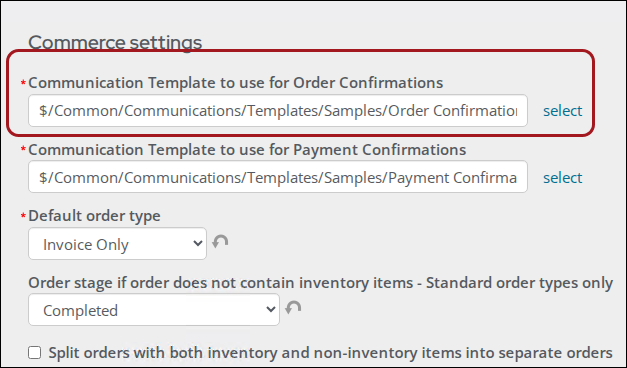Click the Default order type label
Screen dimensions: 627x368
tap(94, 216)
